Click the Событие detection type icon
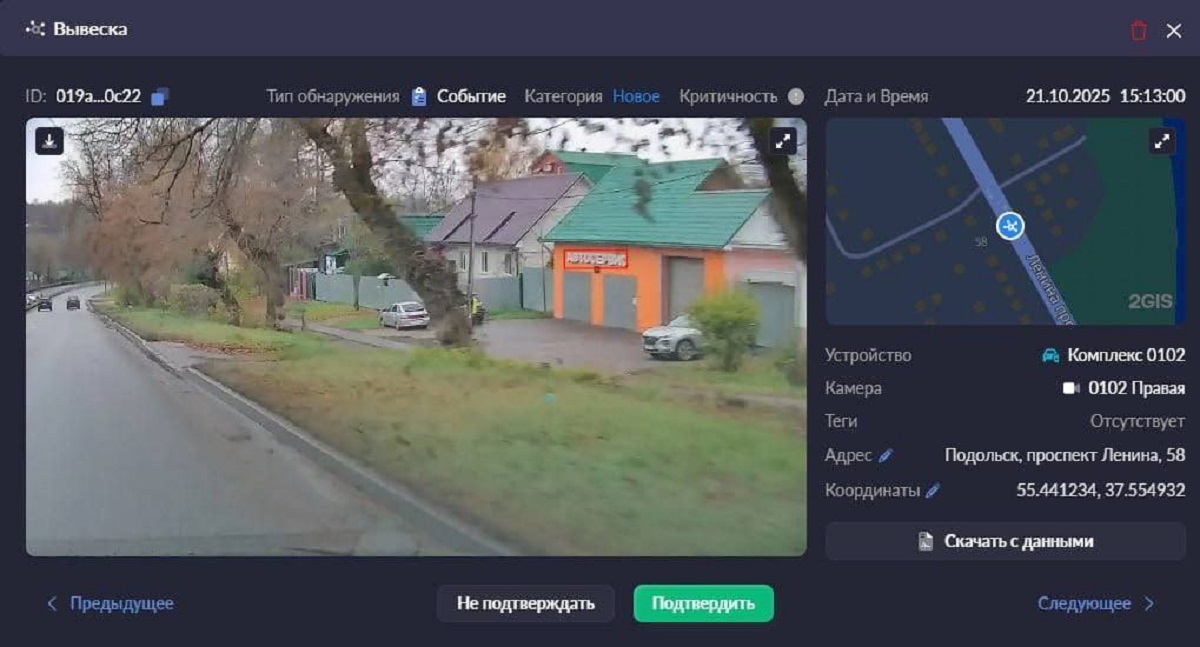The width and height of the screenshot is (1200, 647). (x=419, y=97)
